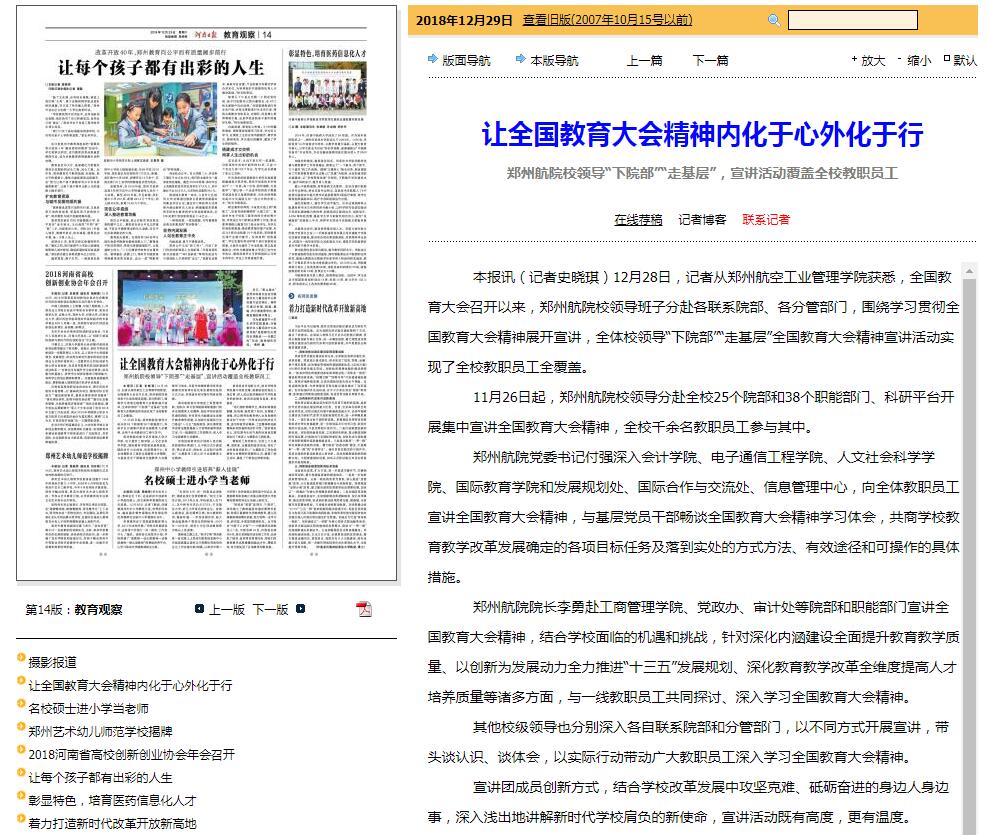
Task: Go to next article 下一篇
Action: coord(710,60)
